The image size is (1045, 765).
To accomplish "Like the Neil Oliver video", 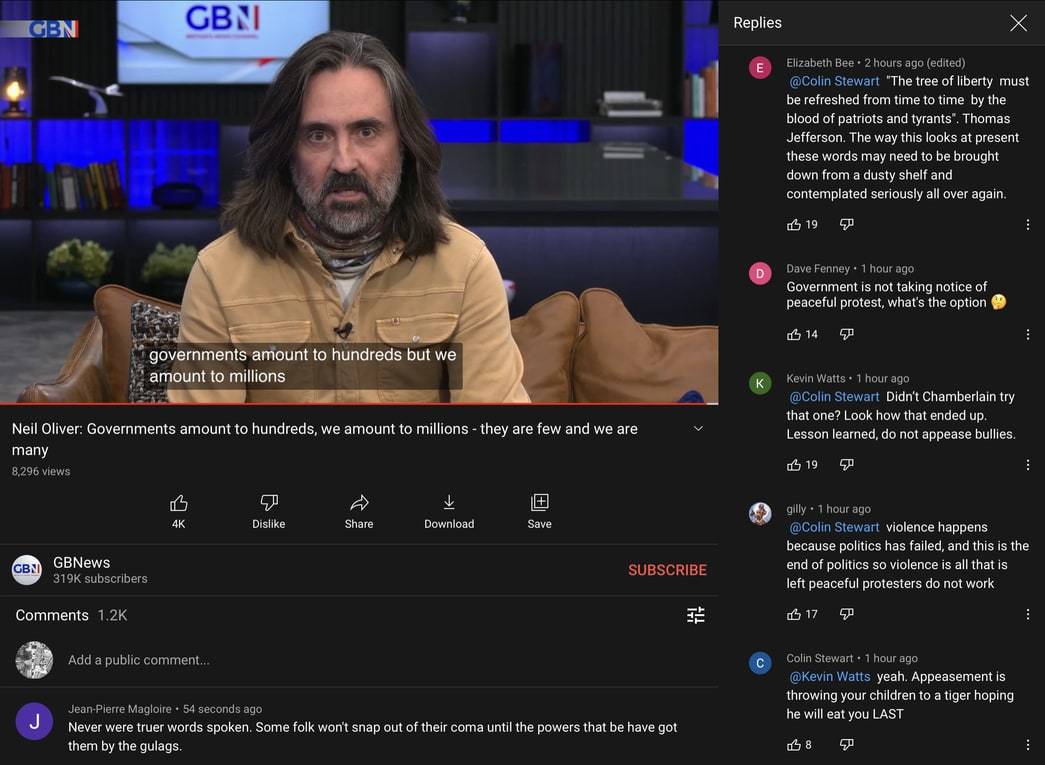I will (178, 503).
